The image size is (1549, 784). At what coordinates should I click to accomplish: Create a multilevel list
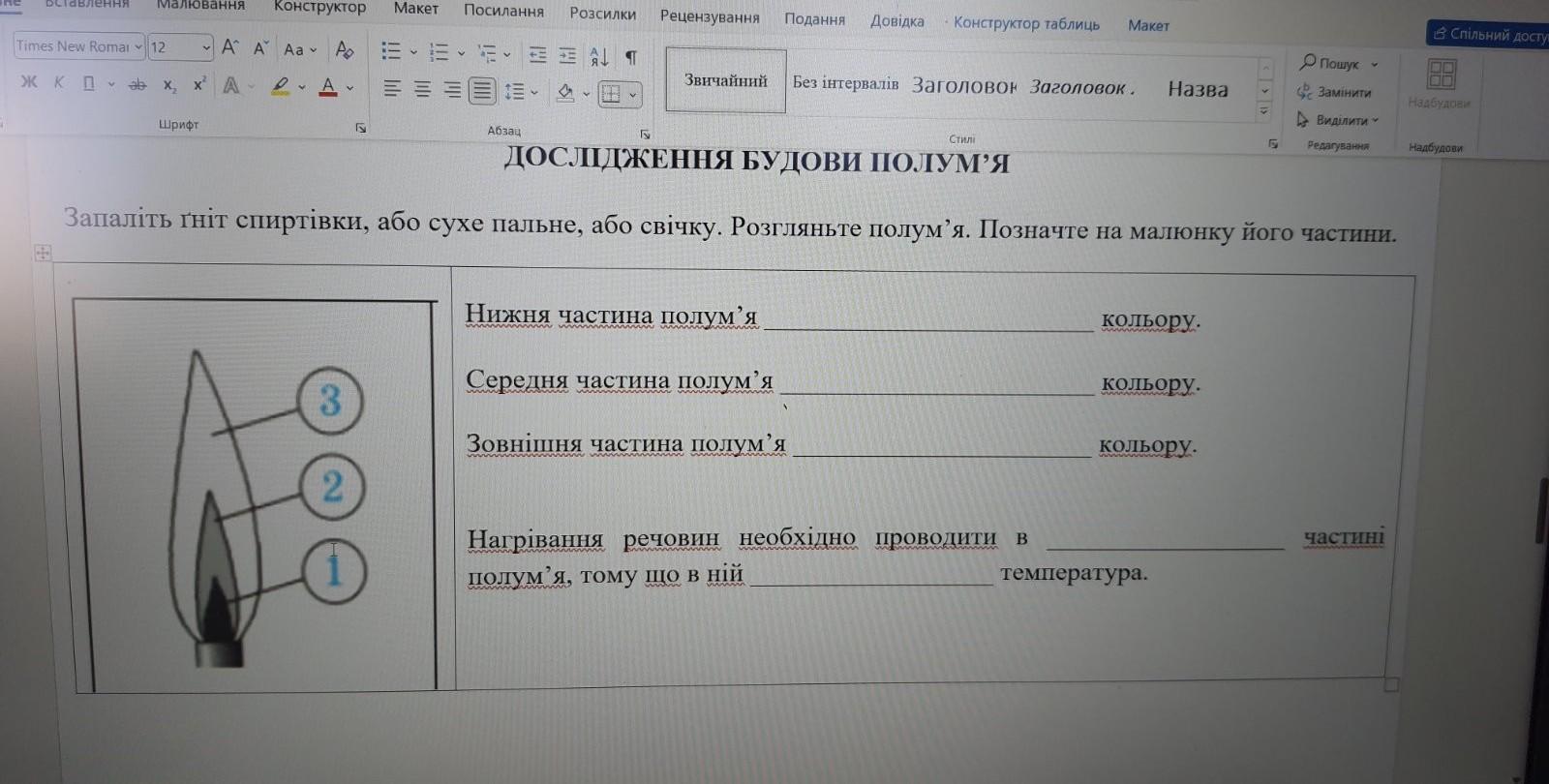click(x=487, y=53)
